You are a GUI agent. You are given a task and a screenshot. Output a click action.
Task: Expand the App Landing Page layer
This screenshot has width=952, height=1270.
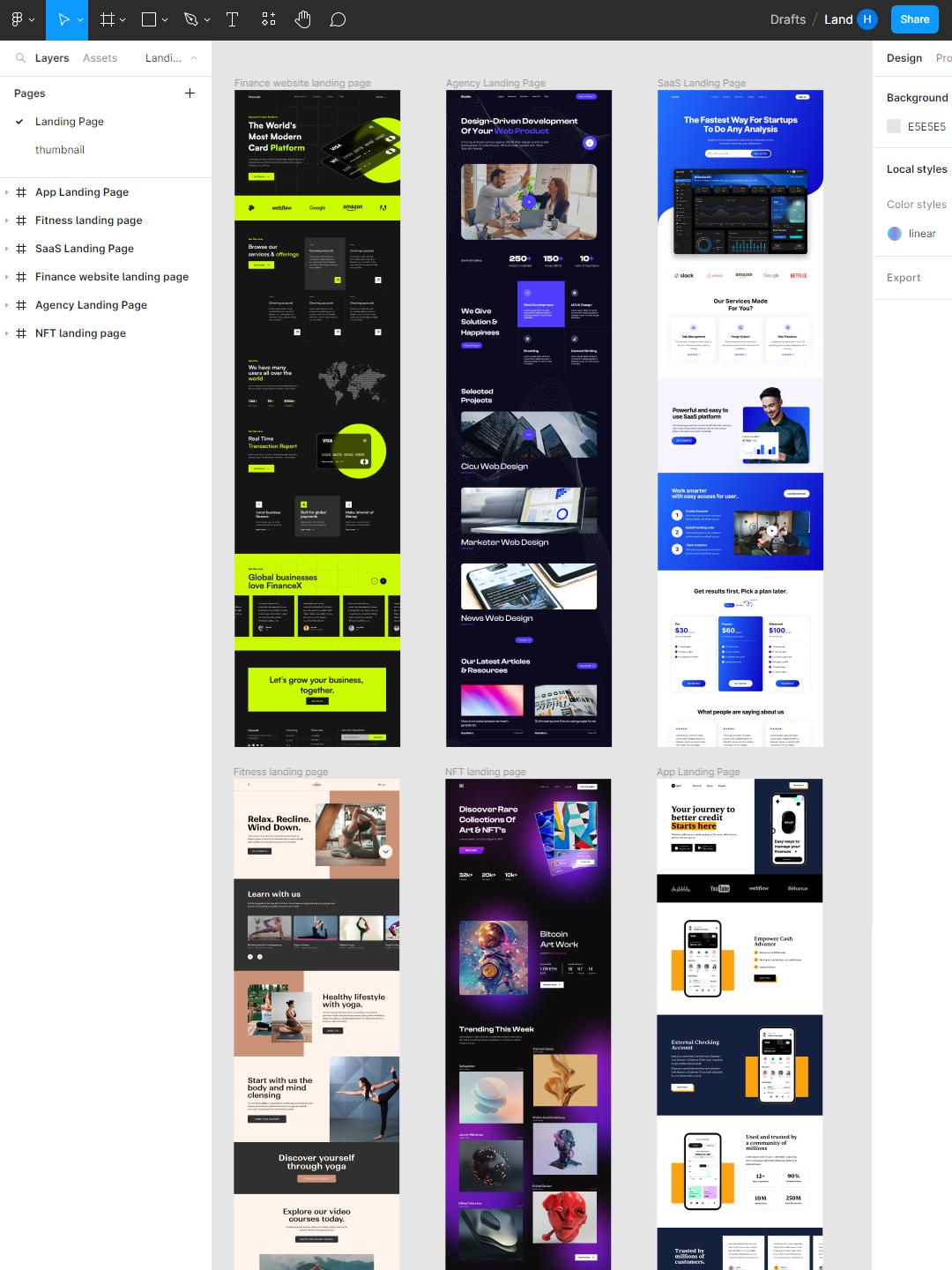(7, 192)
